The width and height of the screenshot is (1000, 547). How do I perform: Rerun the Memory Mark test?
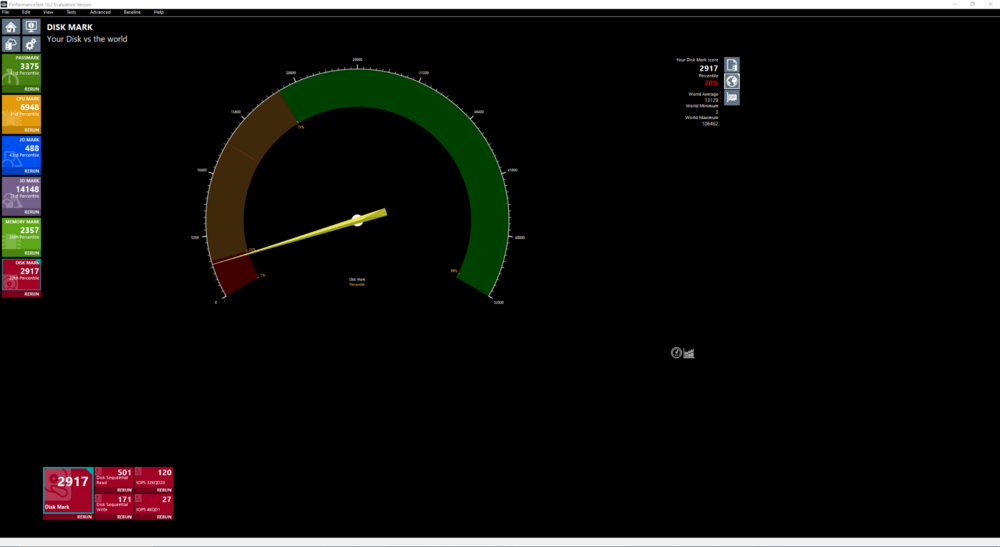pyautogui.click(x=32, y=253)
